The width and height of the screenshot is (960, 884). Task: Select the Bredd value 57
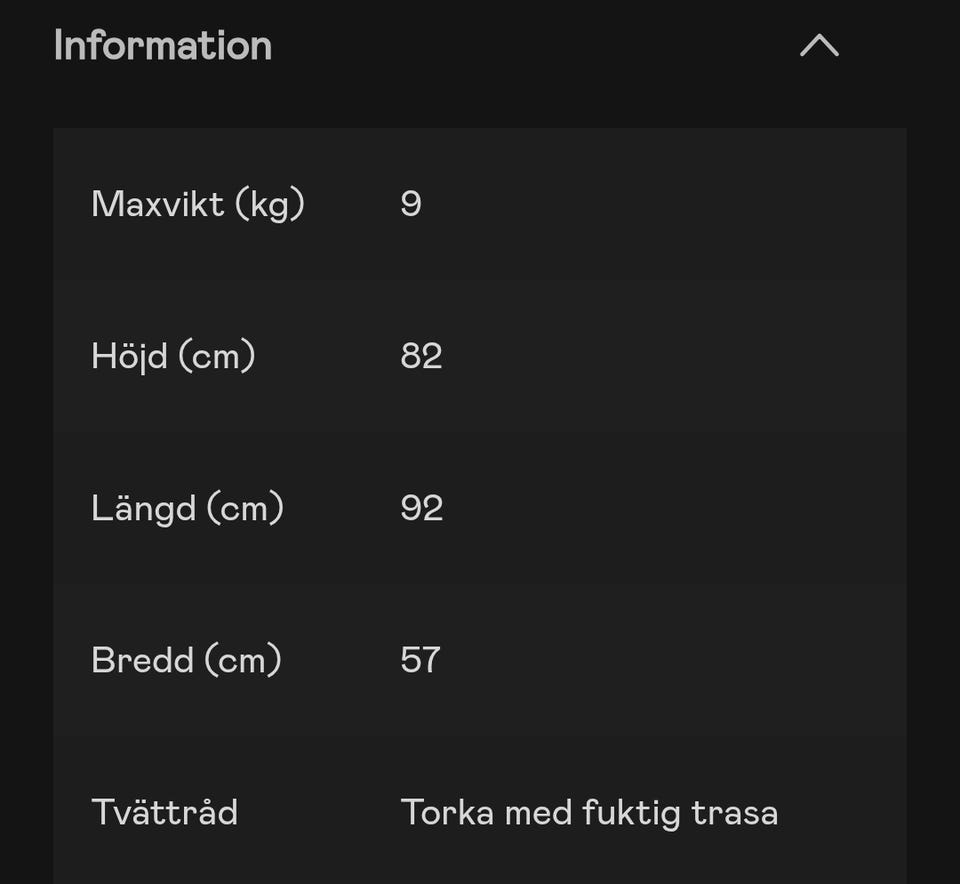pos(420,660)
